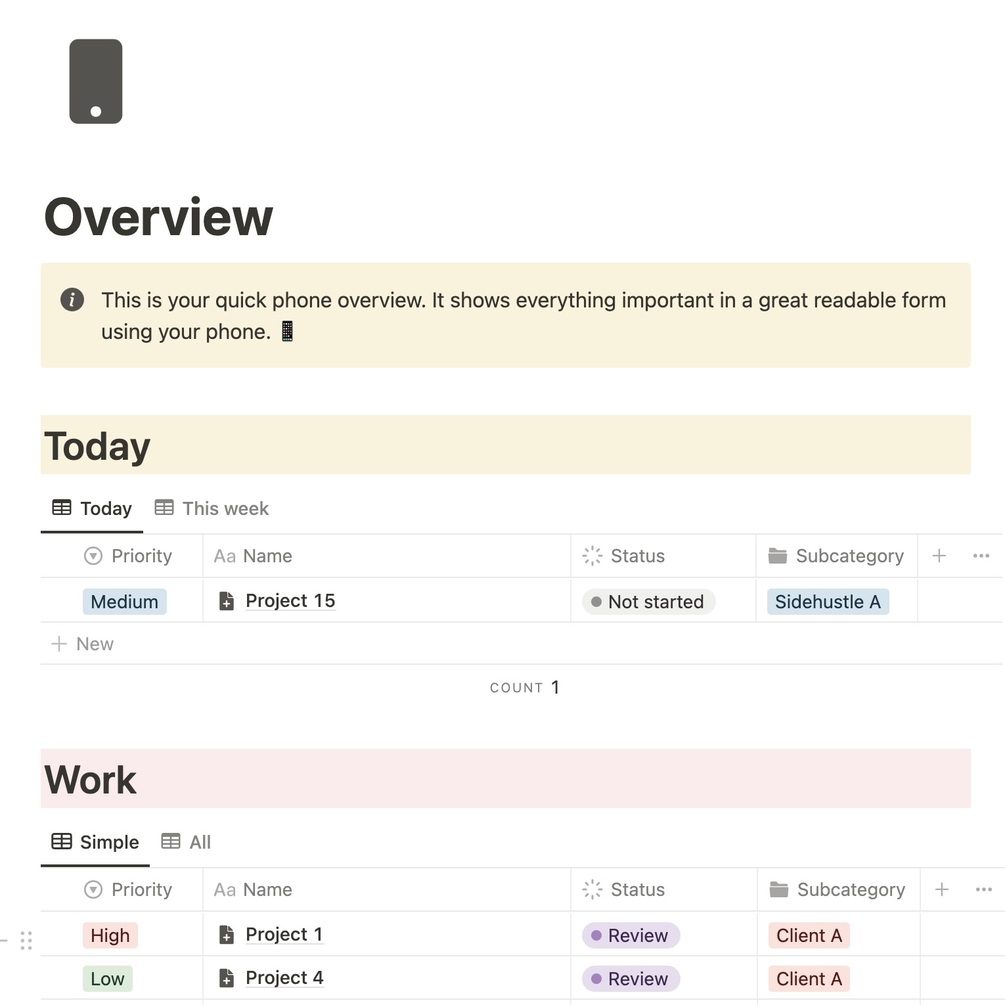Select the Simple view tab
Viewport: 1005px width, 1005px height.
(96, 842)
